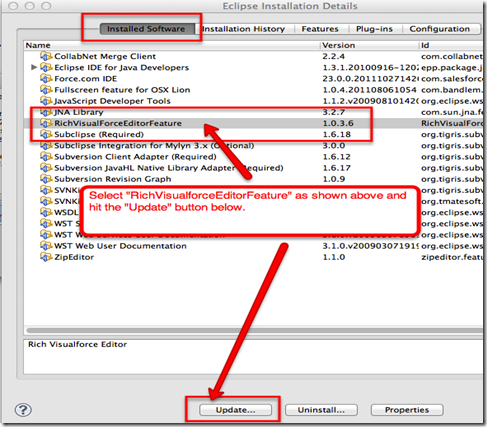Click the Uninstall... button

321,410
